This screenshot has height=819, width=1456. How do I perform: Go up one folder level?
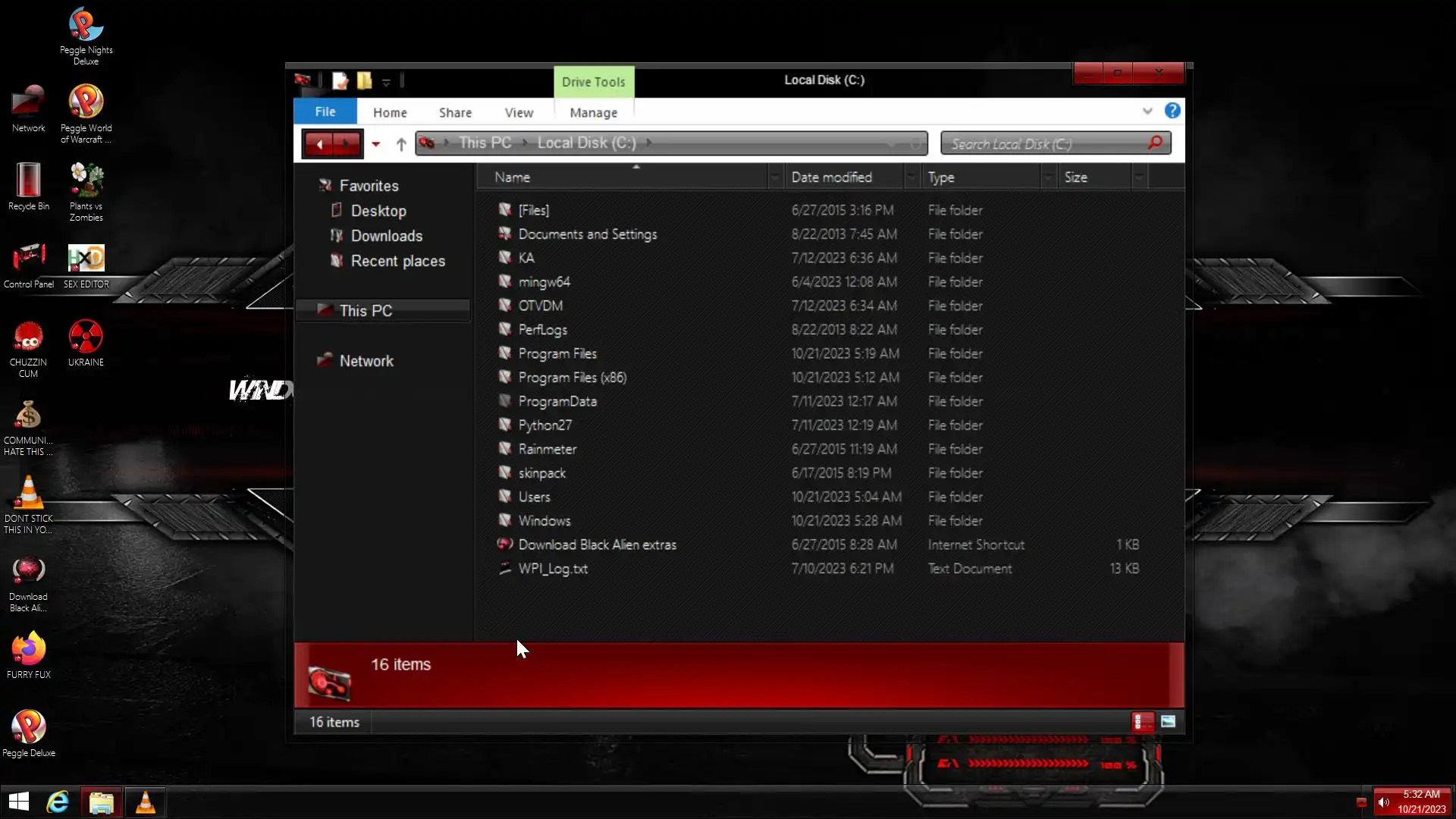point(401,143)
